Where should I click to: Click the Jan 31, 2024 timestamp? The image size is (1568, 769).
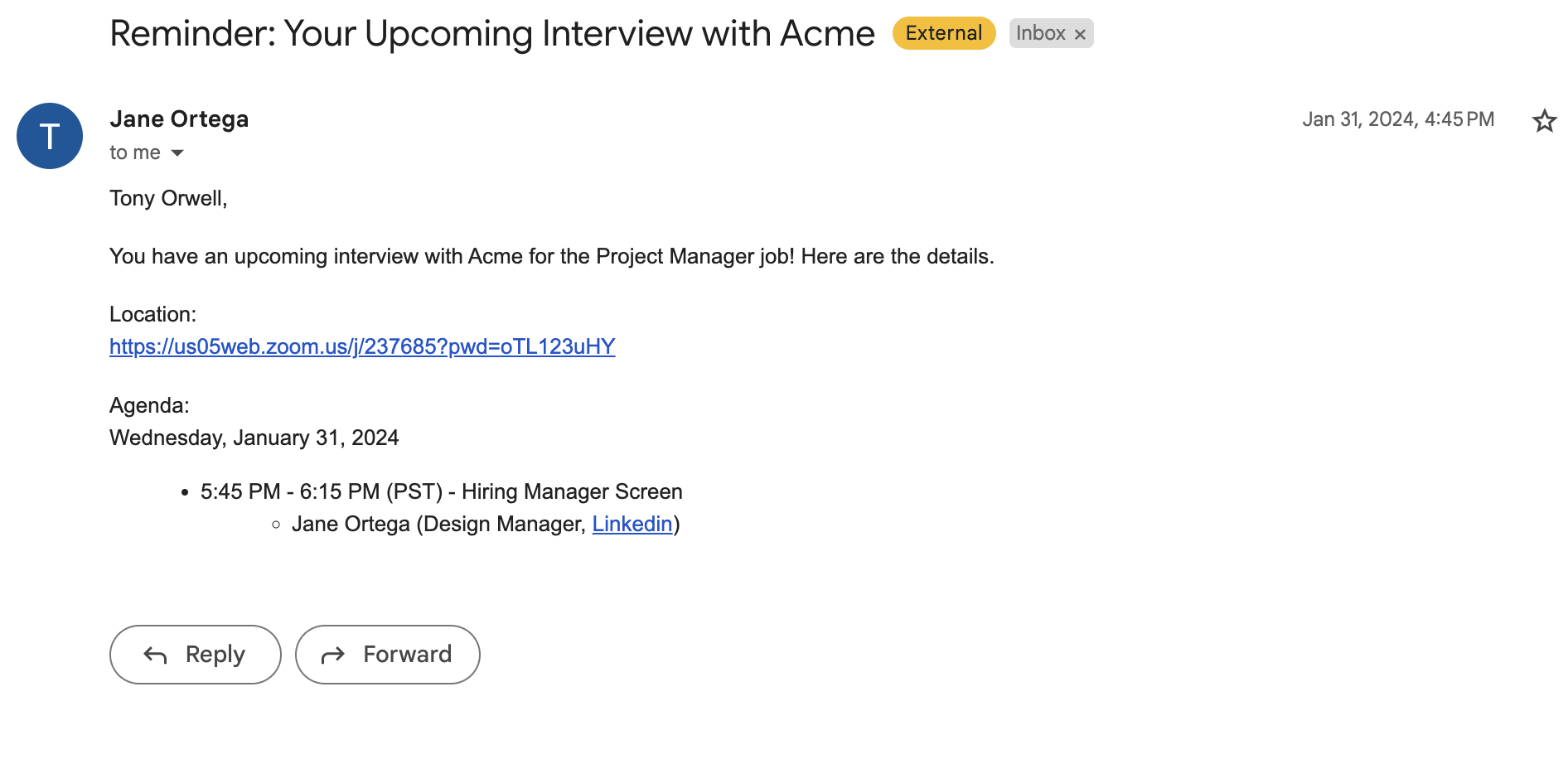point(1397,119)
